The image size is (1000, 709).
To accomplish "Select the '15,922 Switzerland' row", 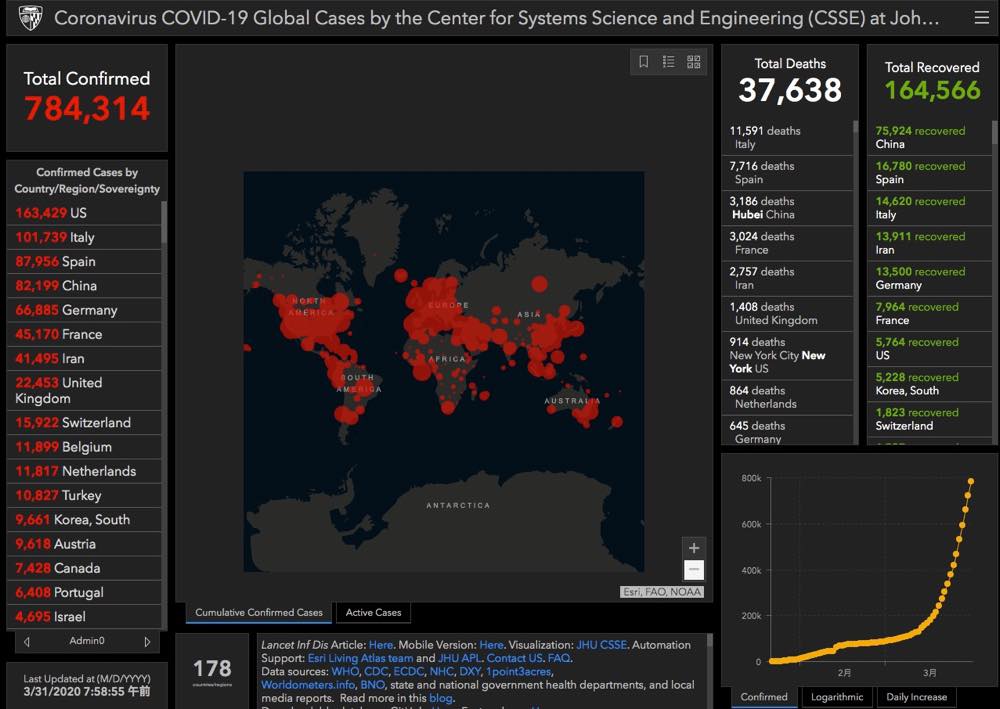I will (84, 423).
